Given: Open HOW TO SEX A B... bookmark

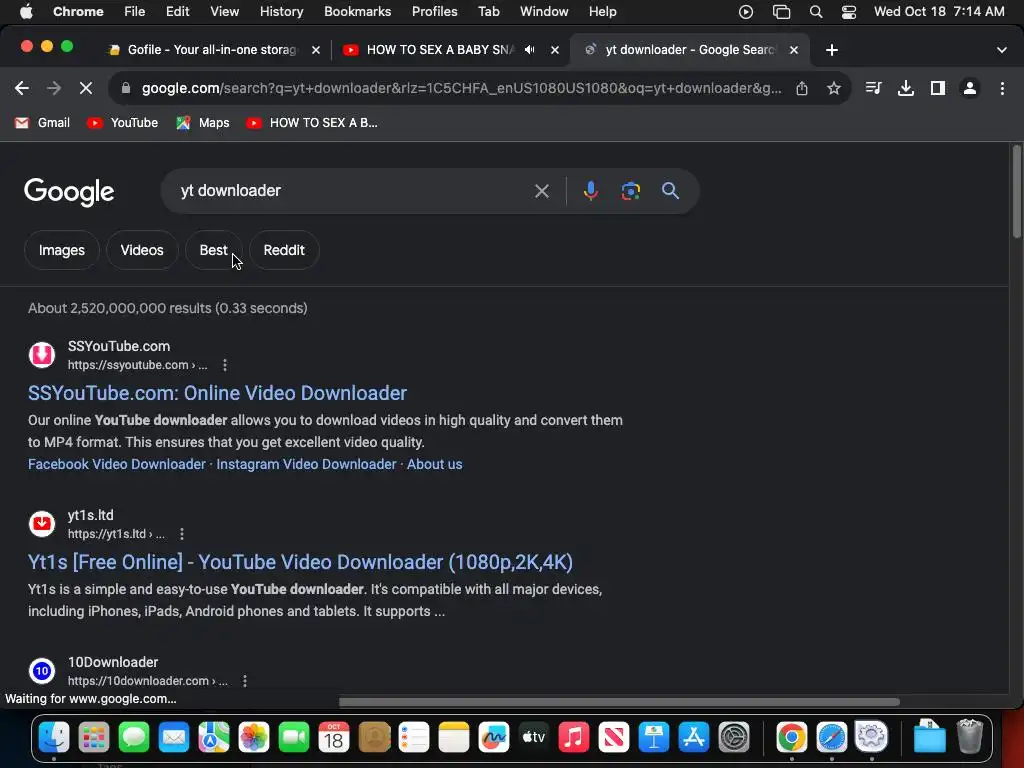Looking at the screenshot, I should (312, 123).
